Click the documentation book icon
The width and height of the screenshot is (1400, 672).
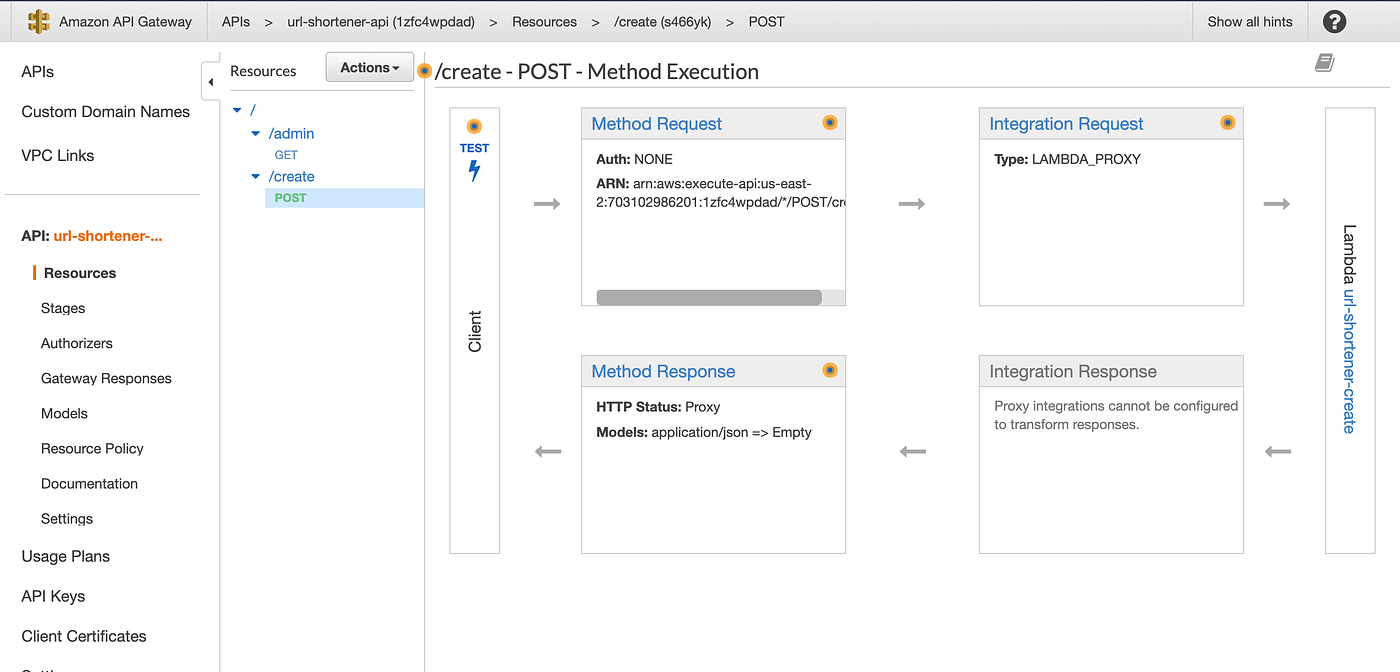[x=1325, y=63]
